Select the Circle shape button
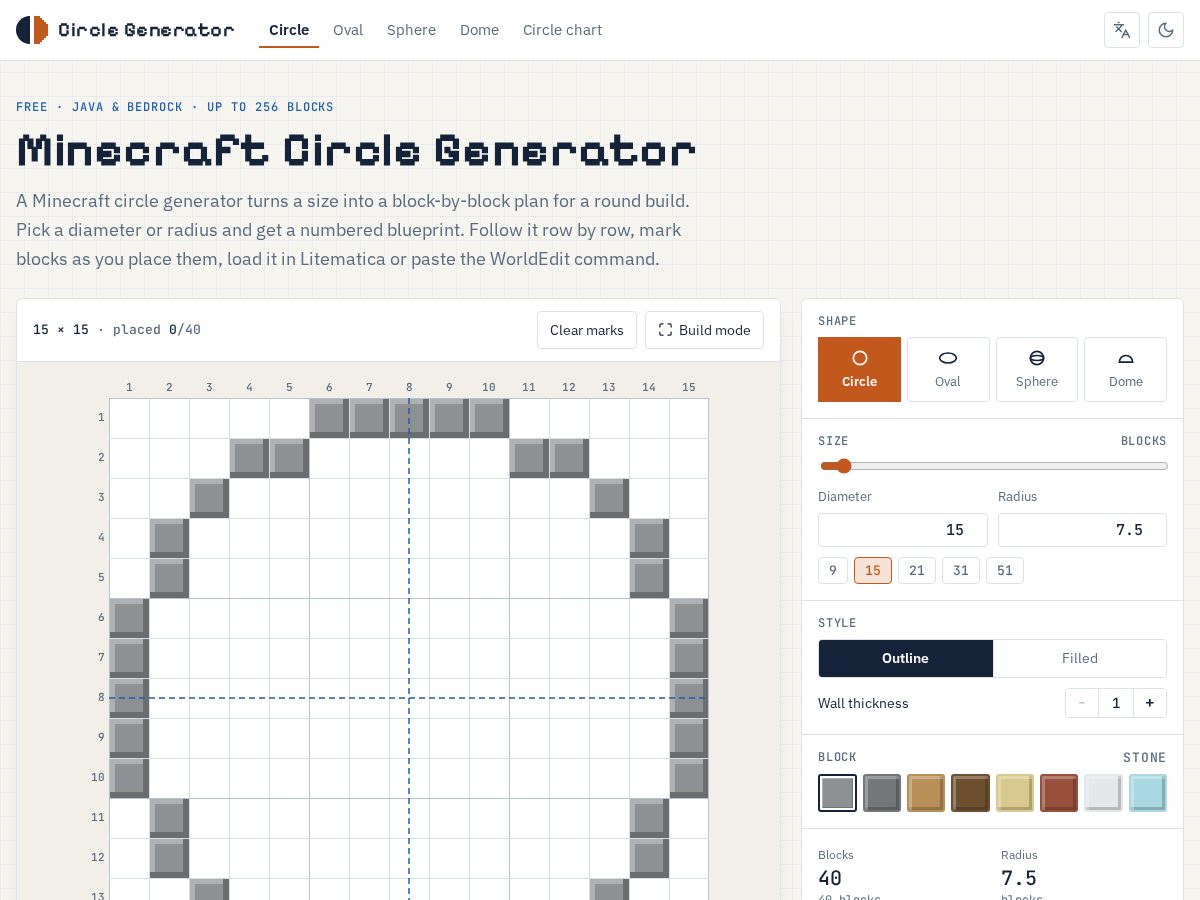The width and height of the screenshot is (1200, 900). click(x=859, y=369)
